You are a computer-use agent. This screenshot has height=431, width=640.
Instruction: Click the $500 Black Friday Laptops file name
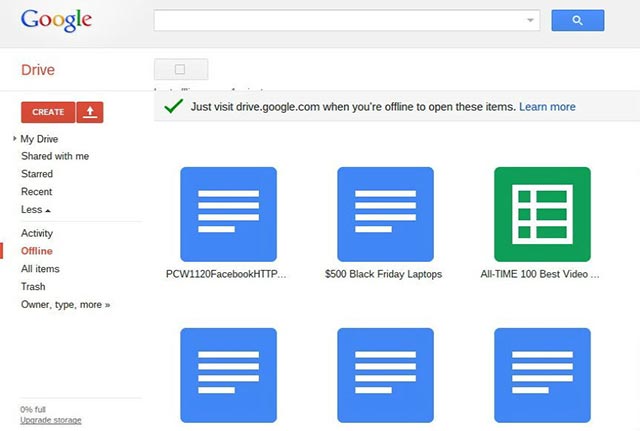384,274
